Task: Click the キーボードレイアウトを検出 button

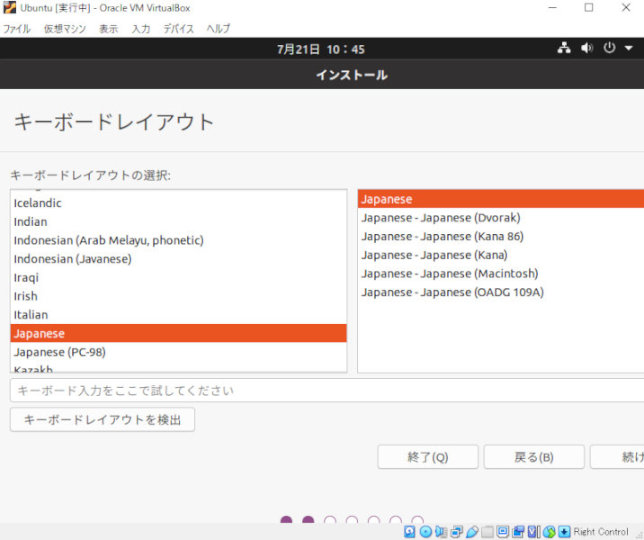Action: click(x=102, y=419)
